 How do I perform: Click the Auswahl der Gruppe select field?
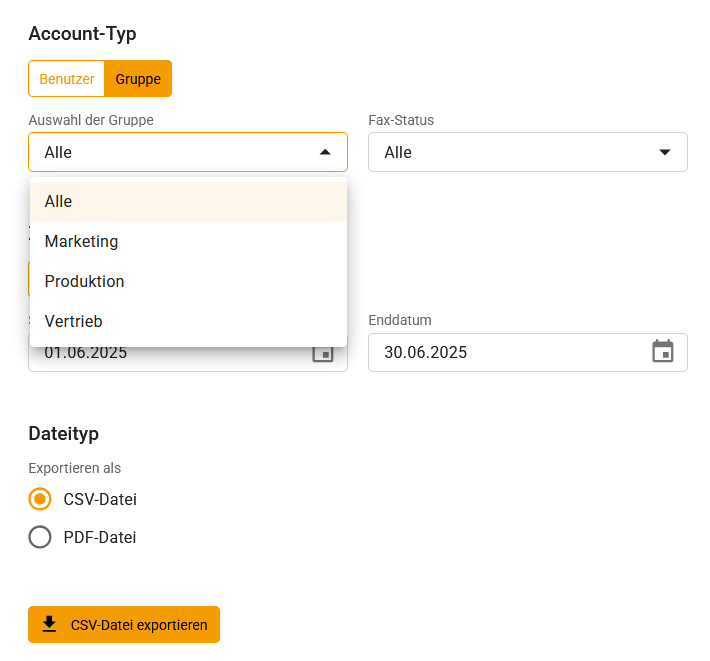click(170, 152)
